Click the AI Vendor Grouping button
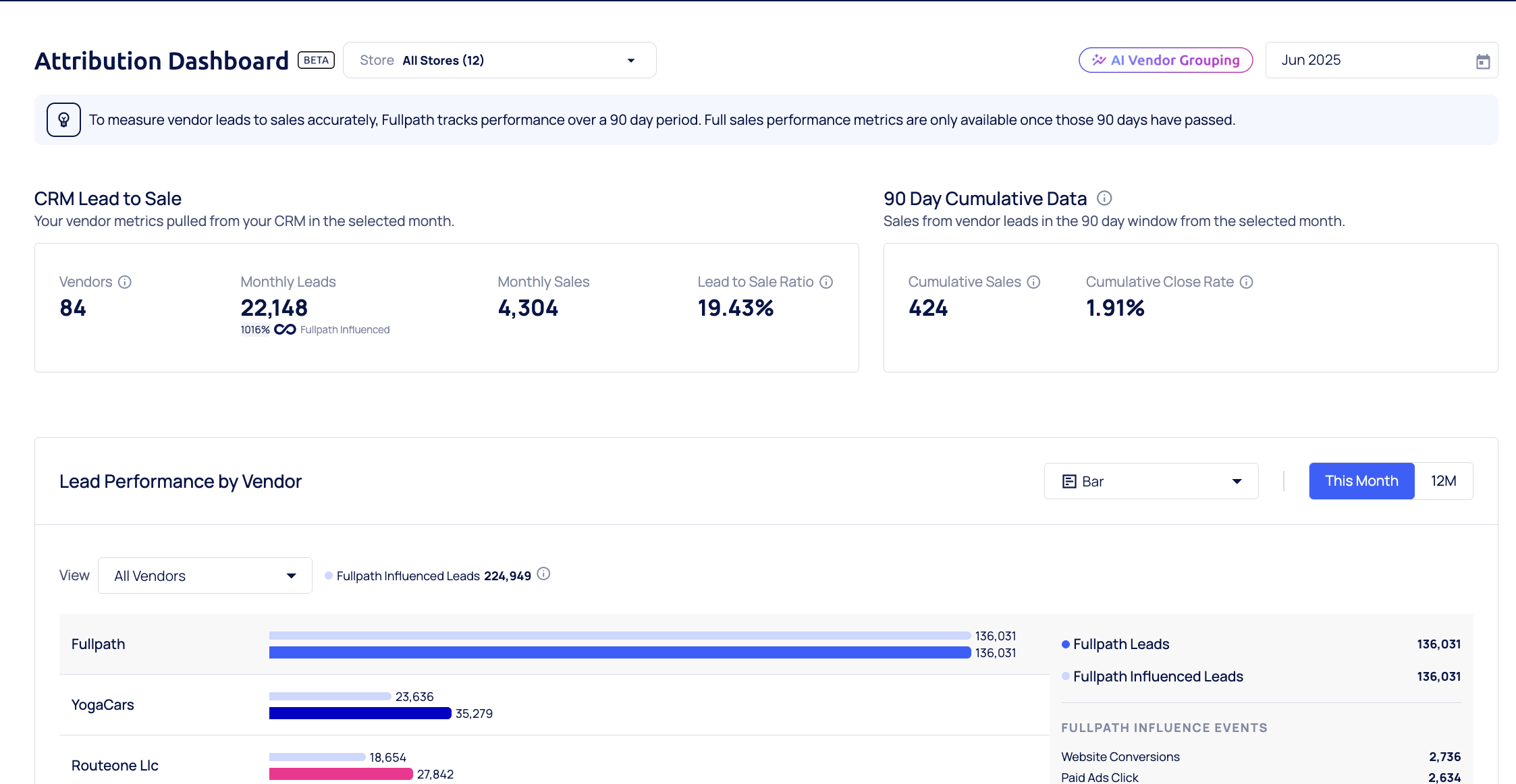Screen dimensions: 1516x784 (1166, 60)
